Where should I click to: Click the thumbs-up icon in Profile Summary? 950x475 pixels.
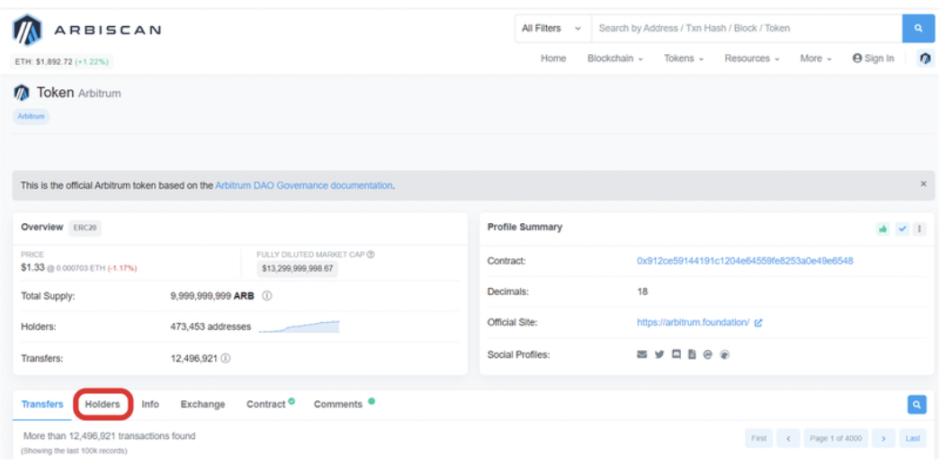tap(882, 228)
